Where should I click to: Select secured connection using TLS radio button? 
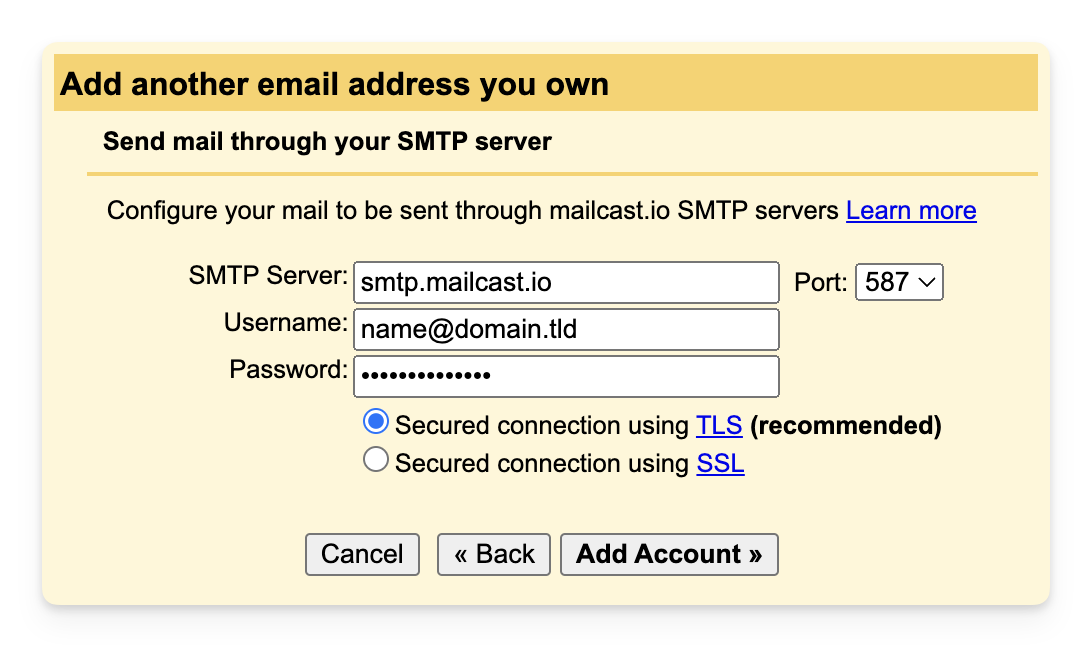click(x=376, y=422)
